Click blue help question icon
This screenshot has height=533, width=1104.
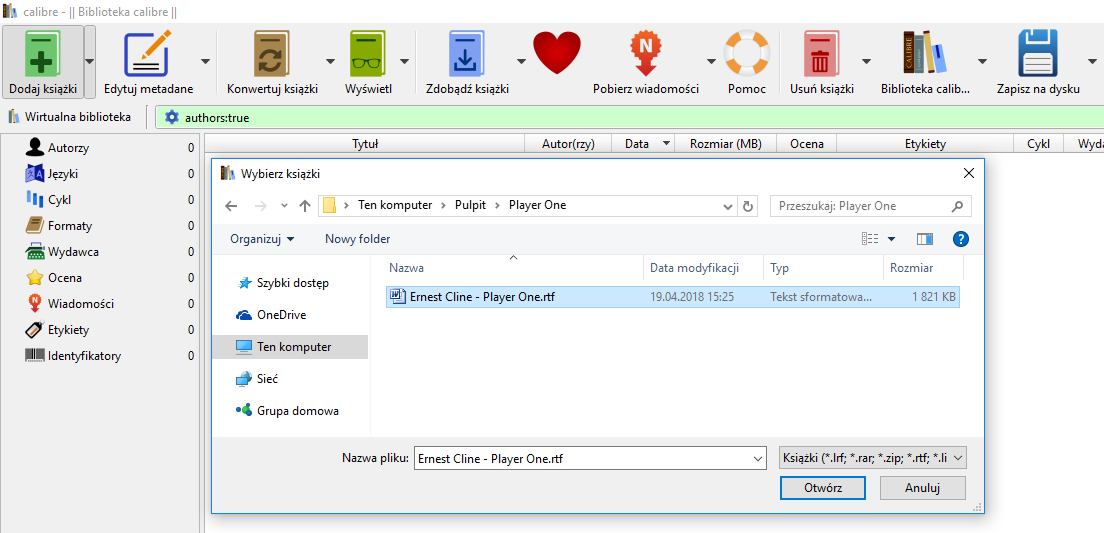(960, 239)
